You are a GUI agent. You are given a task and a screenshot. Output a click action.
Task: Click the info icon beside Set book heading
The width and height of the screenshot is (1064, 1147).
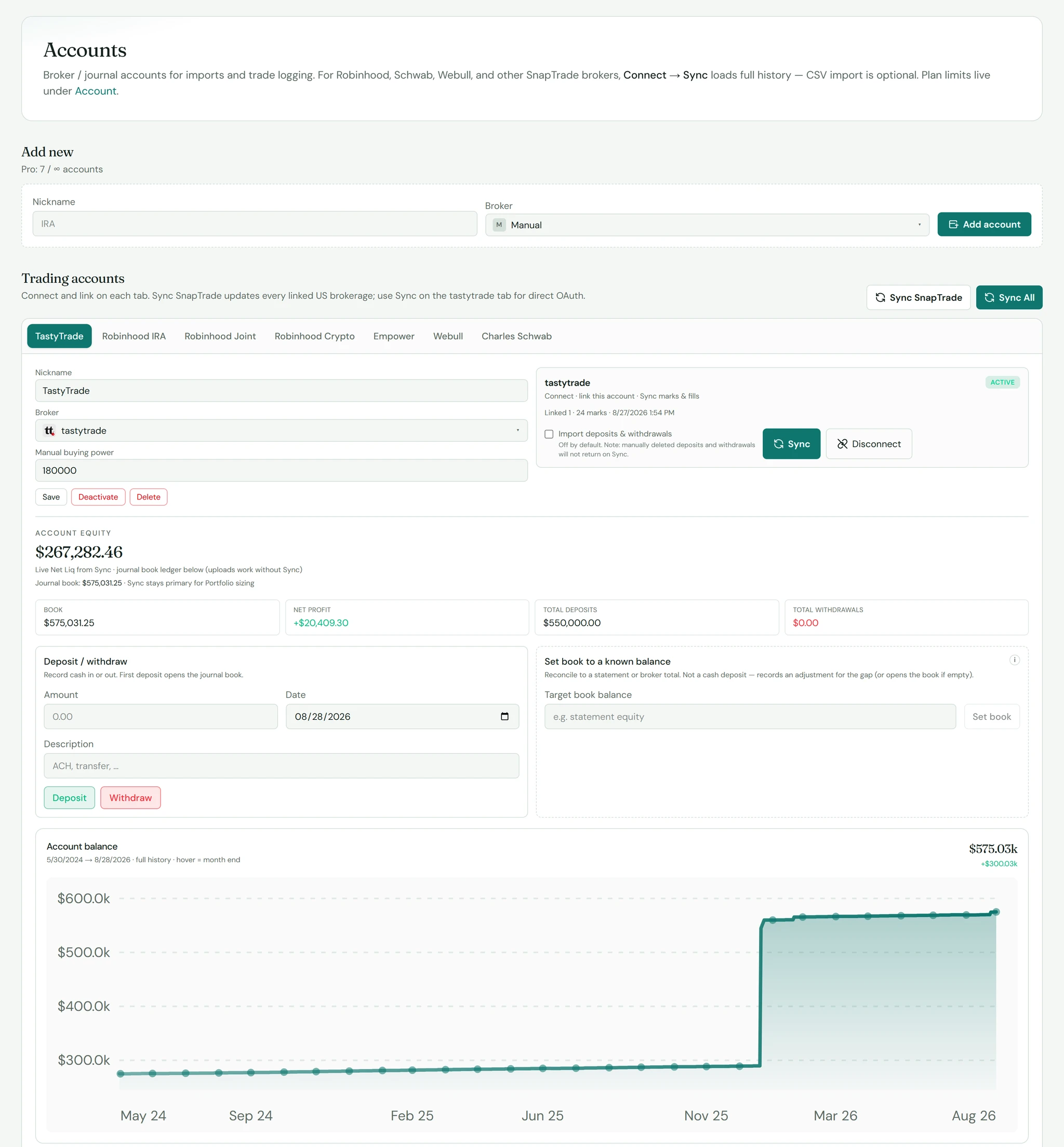click(1015, 660)
